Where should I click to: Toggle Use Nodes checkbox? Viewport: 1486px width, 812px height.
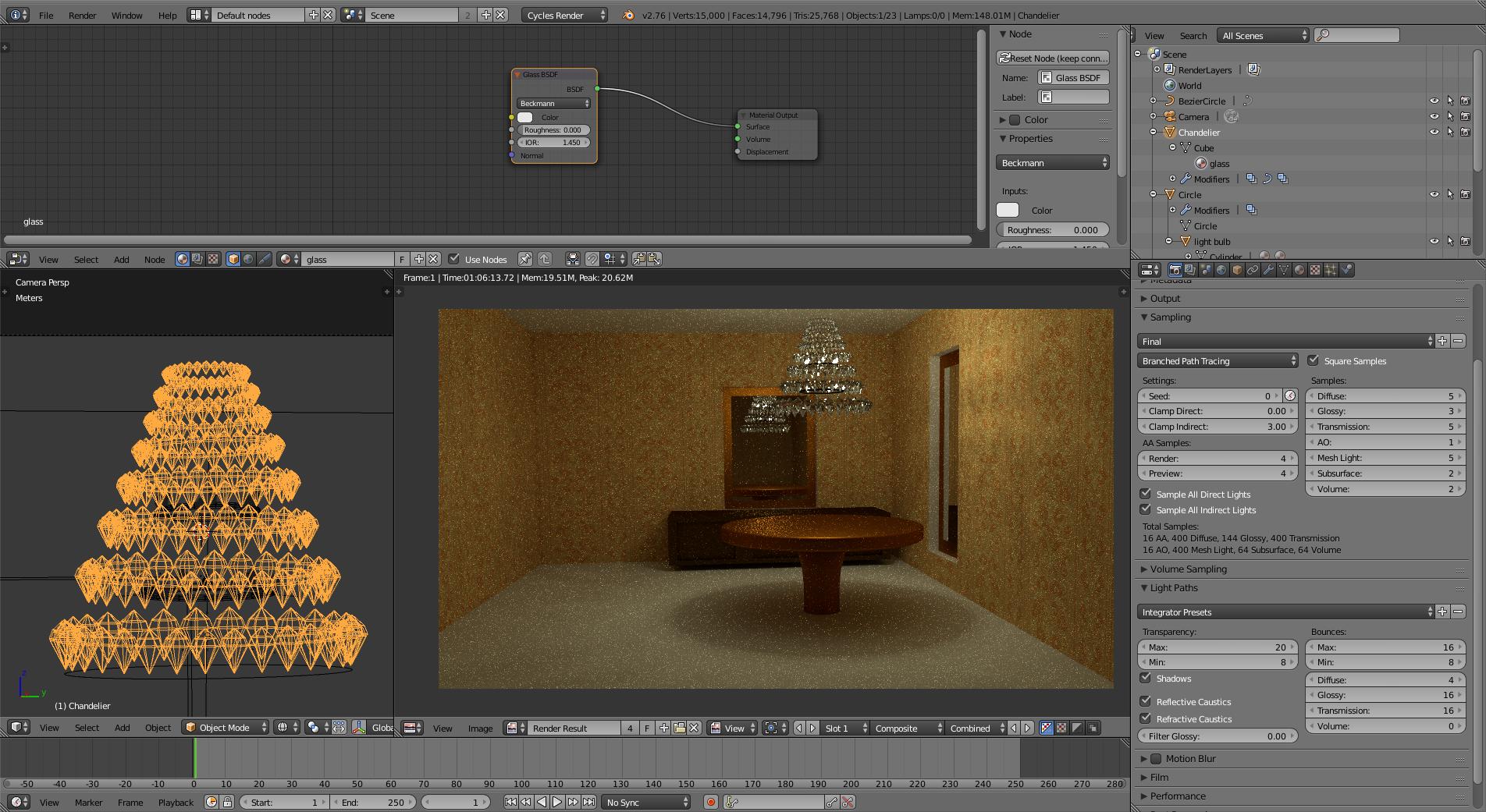[x=453, y=259]
